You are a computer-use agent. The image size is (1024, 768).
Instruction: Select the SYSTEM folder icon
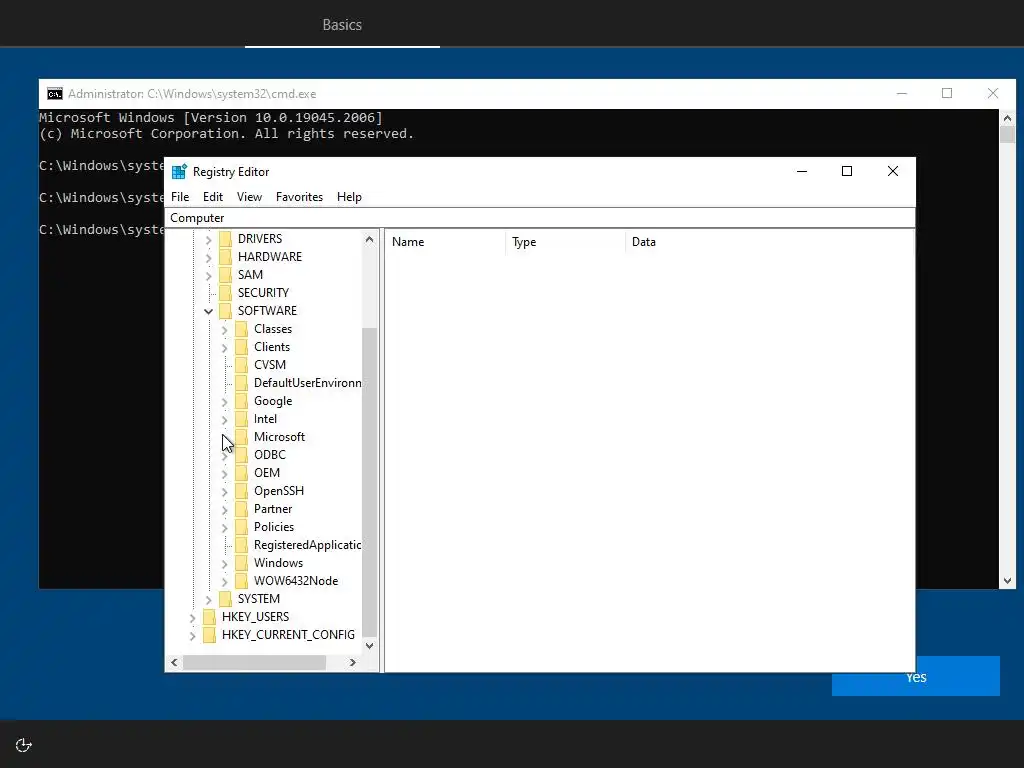225,598
